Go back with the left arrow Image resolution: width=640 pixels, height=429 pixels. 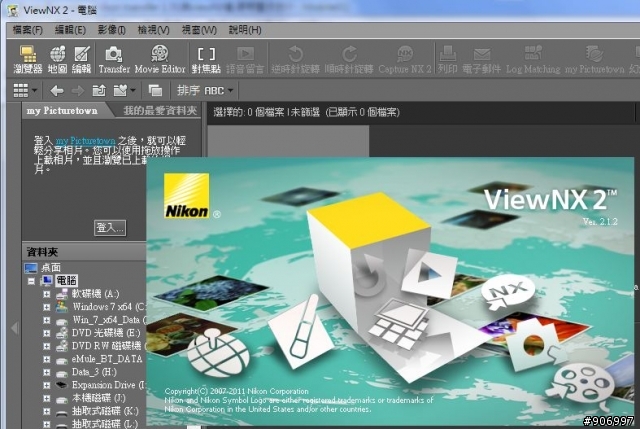coord(57,90)
